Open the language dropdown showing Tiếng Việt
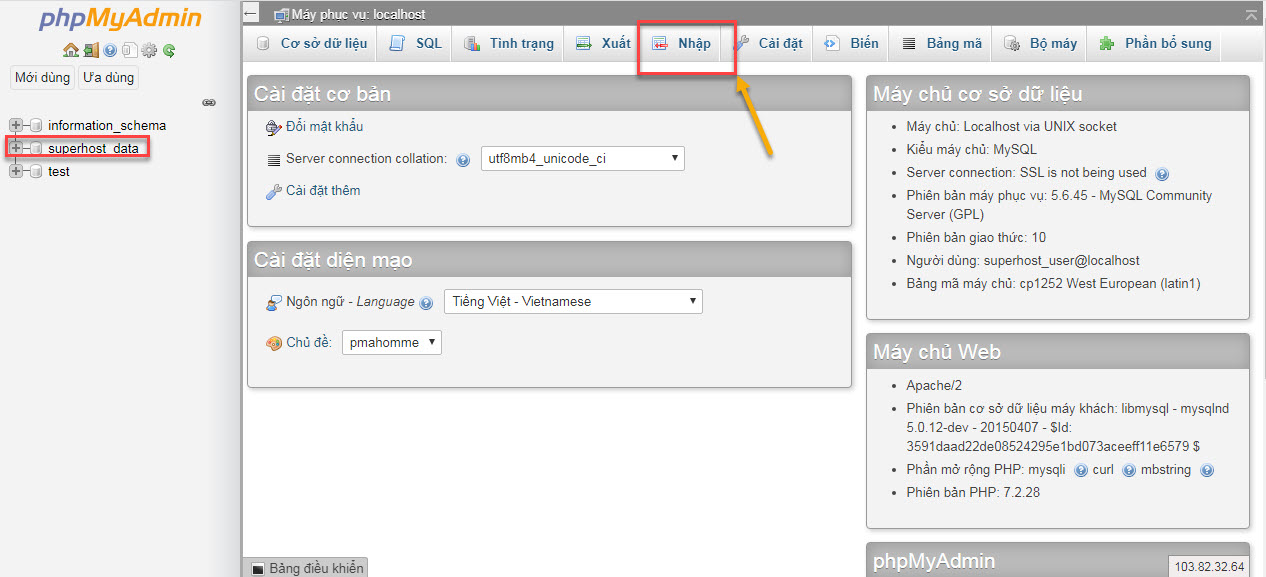The image size is (1266, 577). pos(572,301)
